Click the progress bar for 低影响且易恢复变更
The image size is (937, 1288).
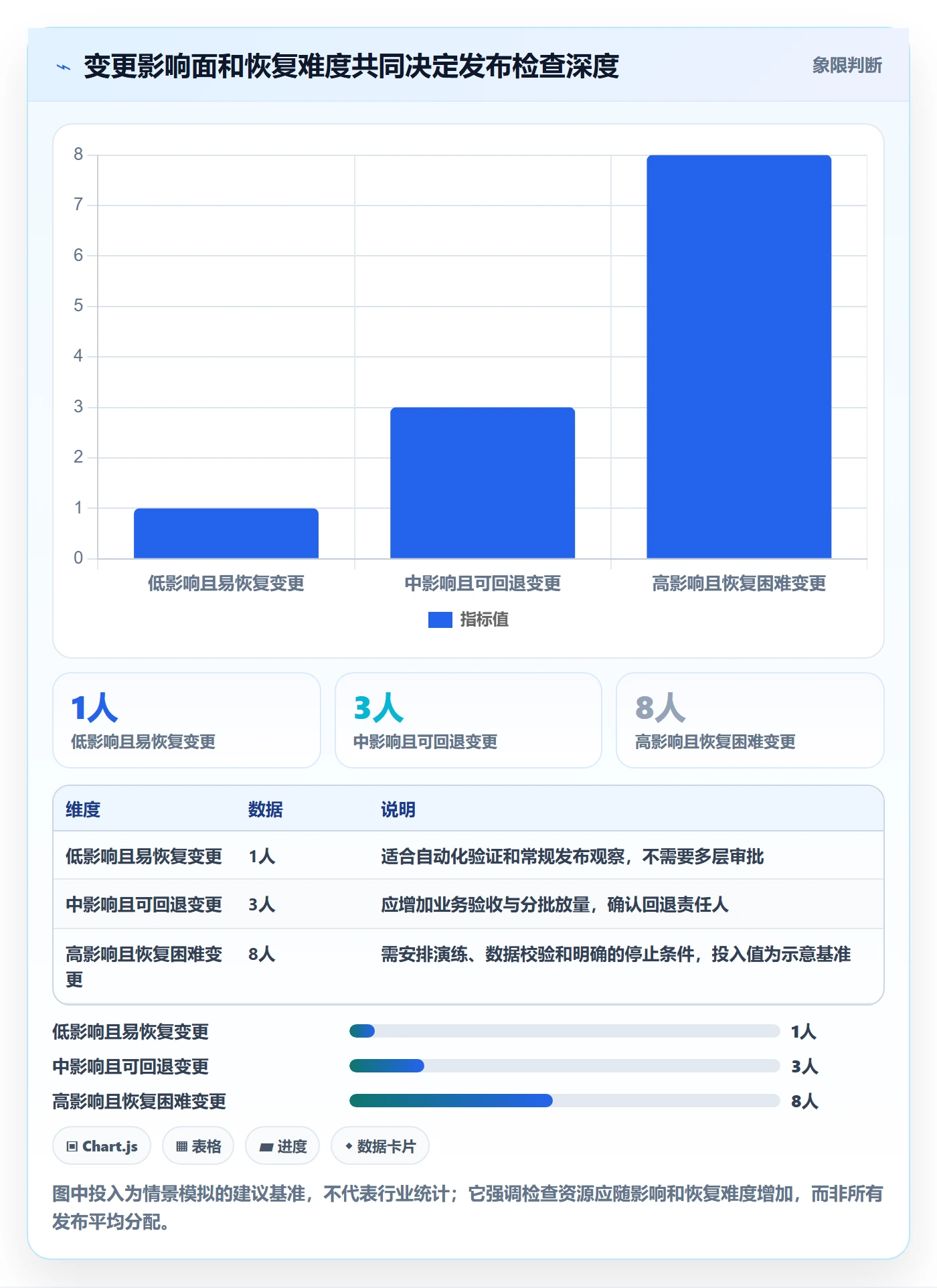click(x=564, y=1031)
